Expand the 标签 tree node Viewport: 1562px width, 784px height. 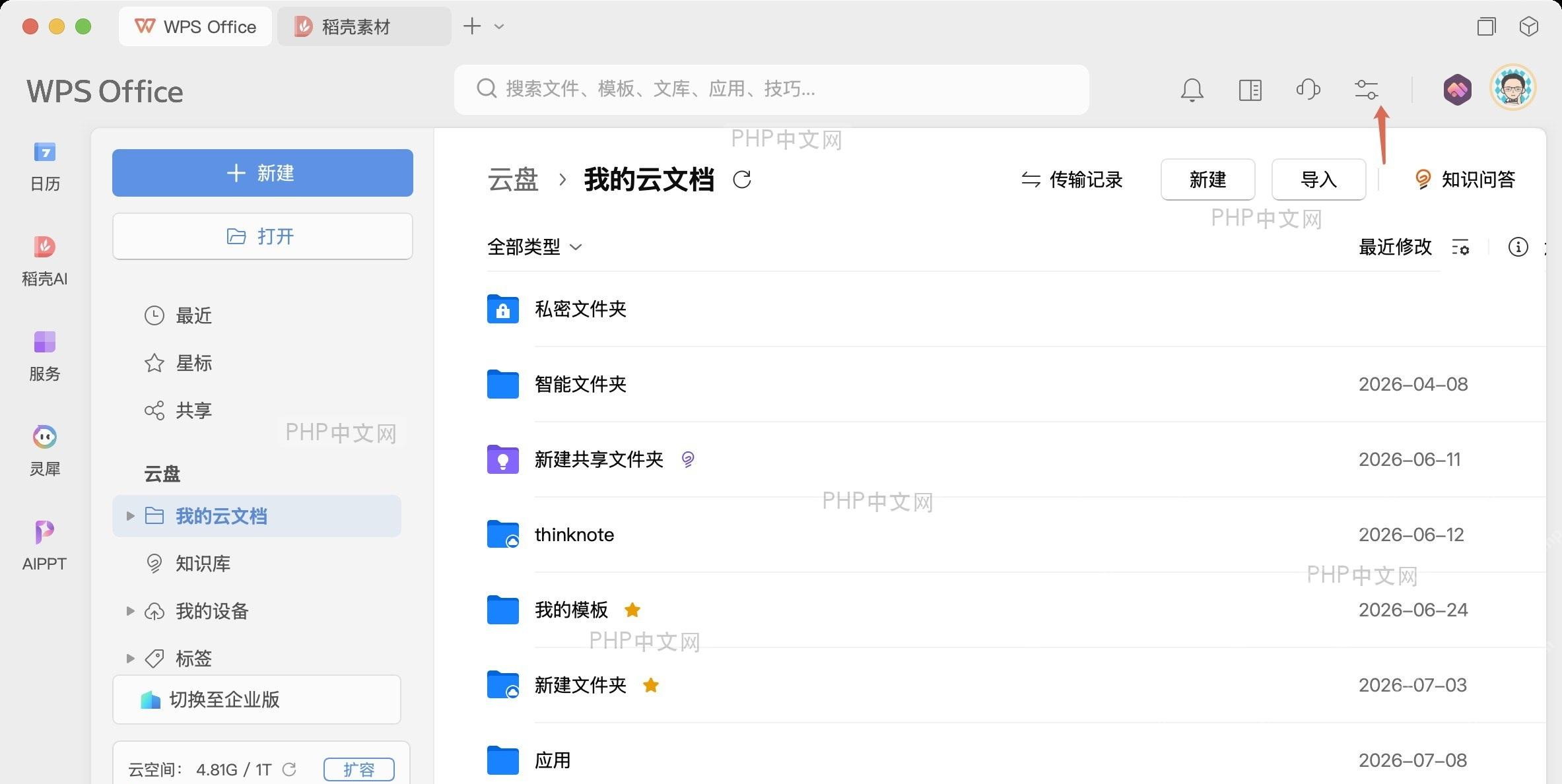[x=130, y=659]
